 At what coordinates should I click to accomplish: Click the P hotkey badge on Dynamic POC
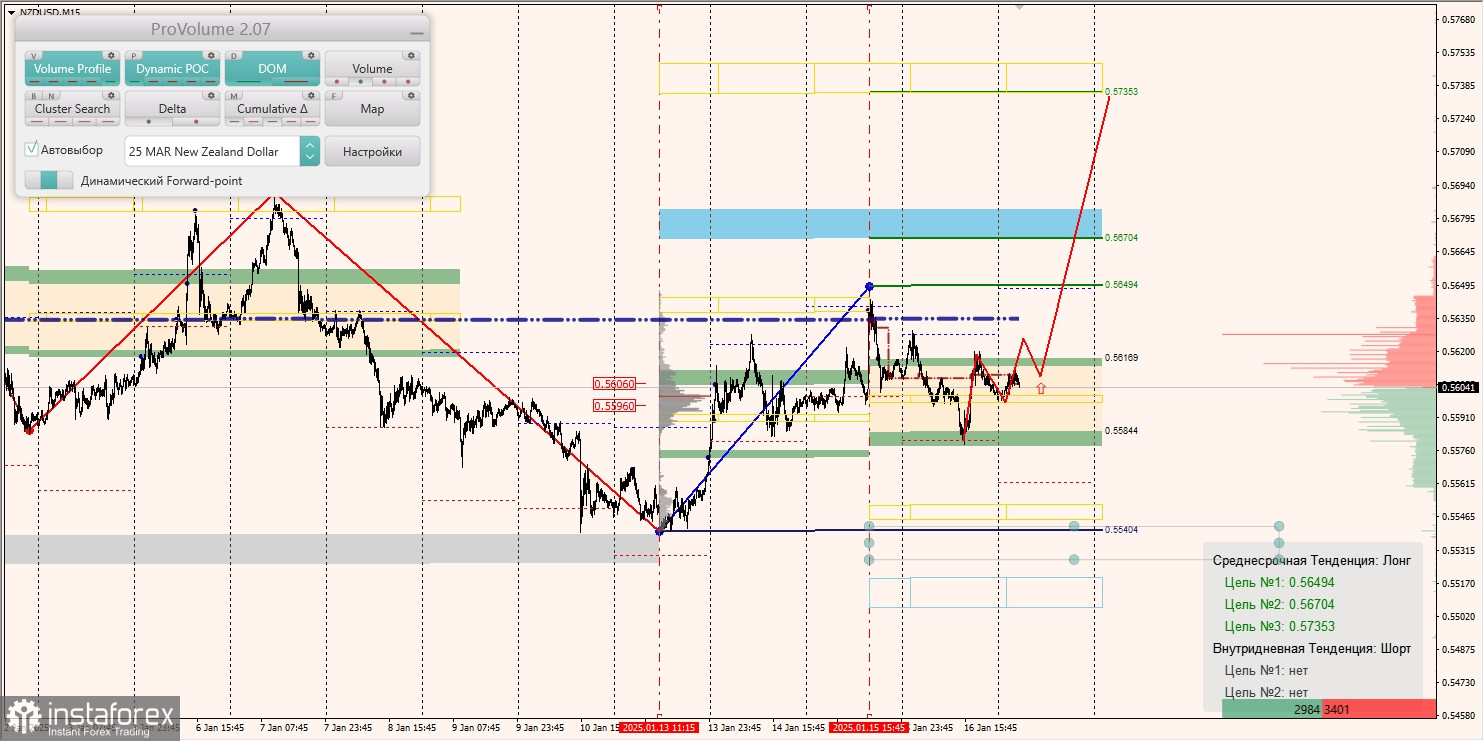click(134, 56)
